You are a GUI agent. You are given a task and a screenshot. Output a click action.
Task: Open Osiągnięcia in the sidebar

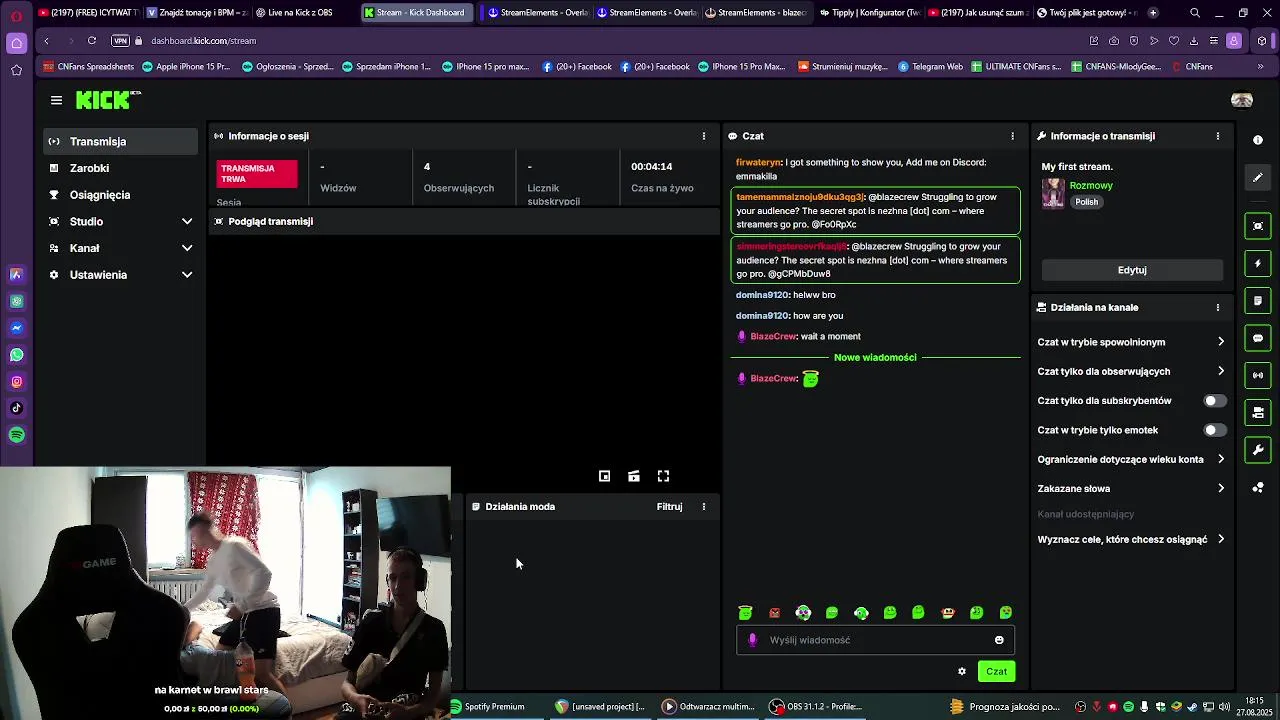click(120, 195)
